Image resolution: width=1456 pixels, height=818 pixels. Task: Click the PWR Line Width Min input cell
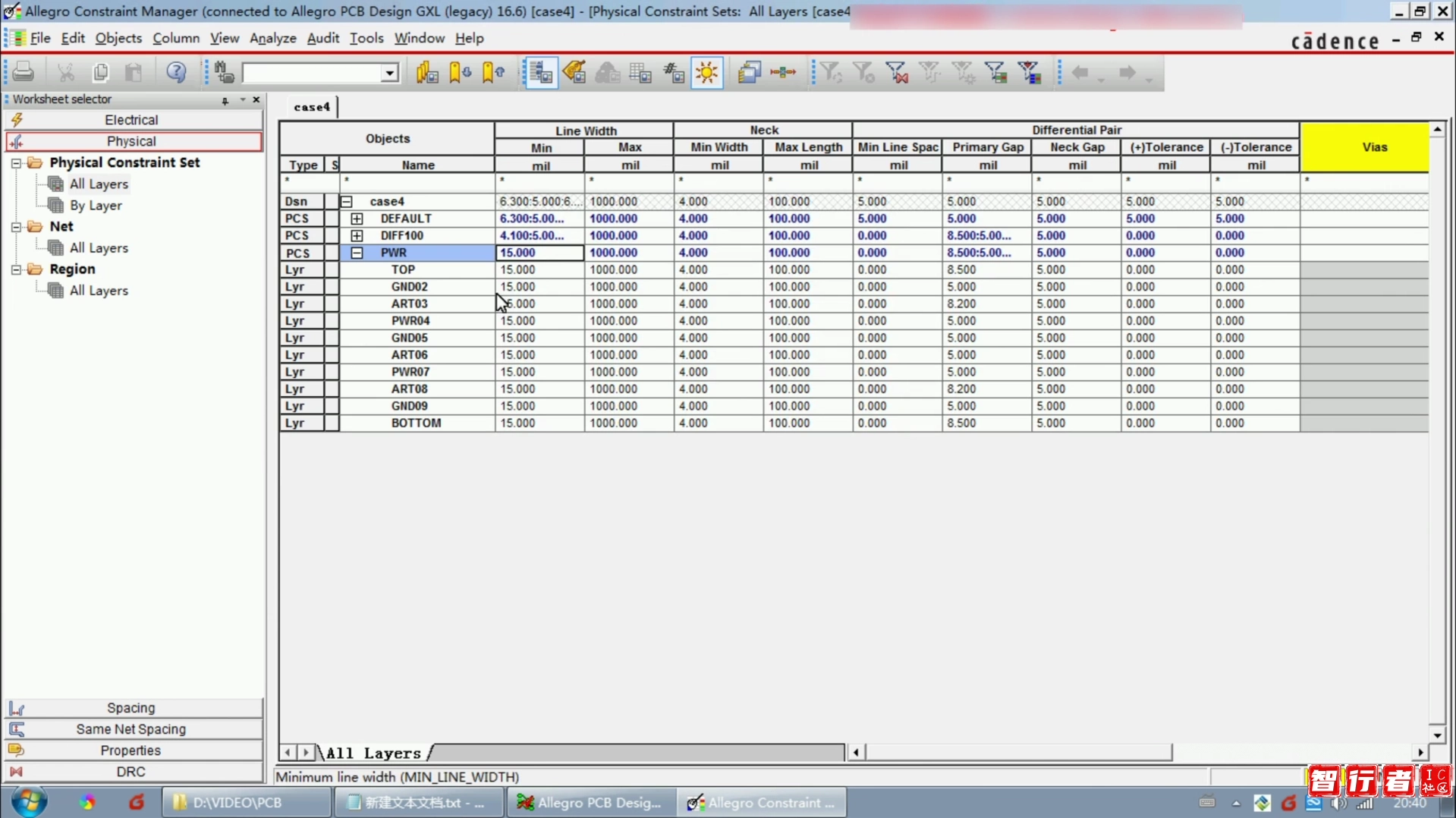539,253
